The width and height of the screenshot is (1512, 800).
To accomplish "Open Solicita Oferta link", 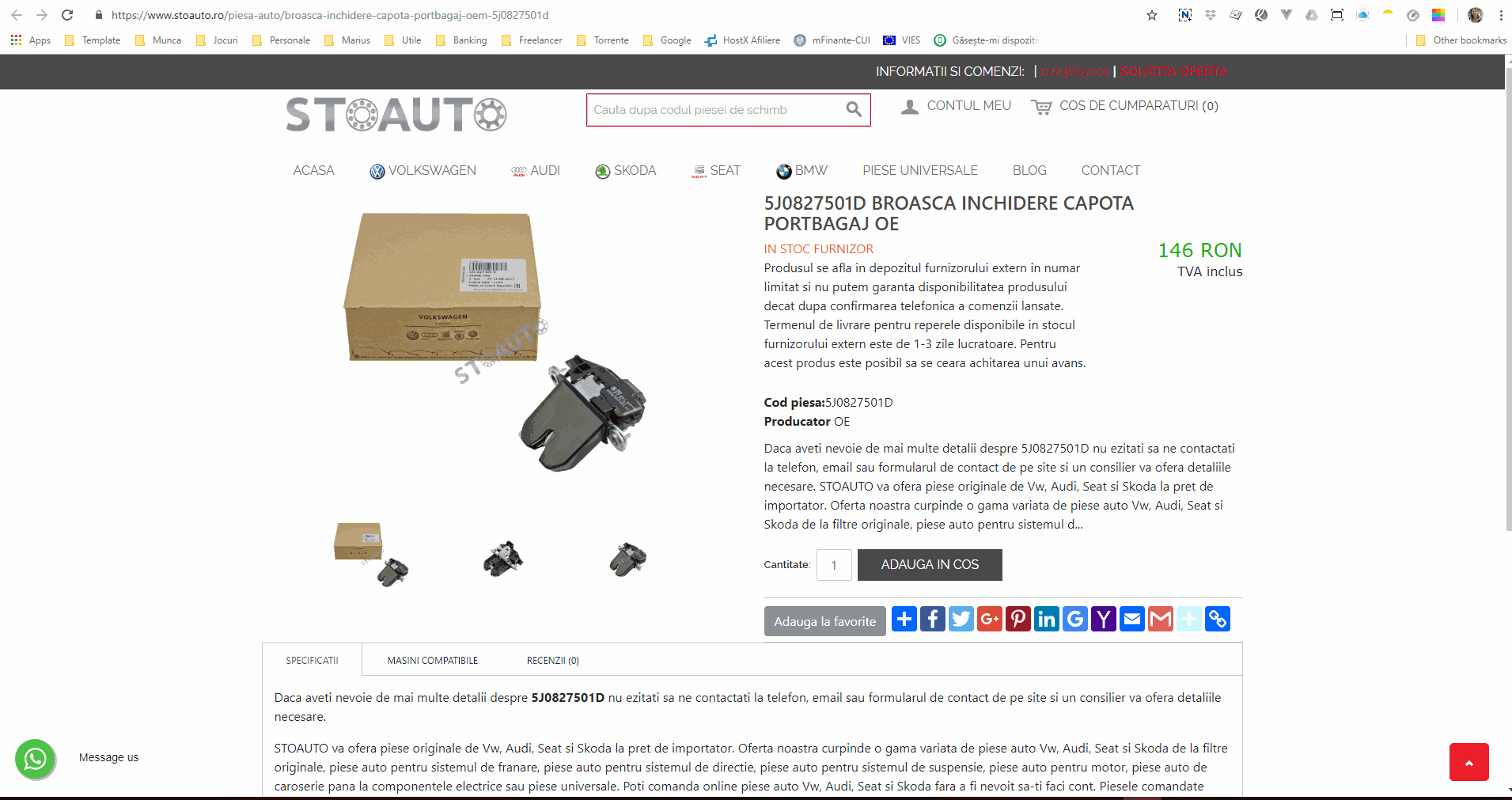I will tap(1173, 71).
